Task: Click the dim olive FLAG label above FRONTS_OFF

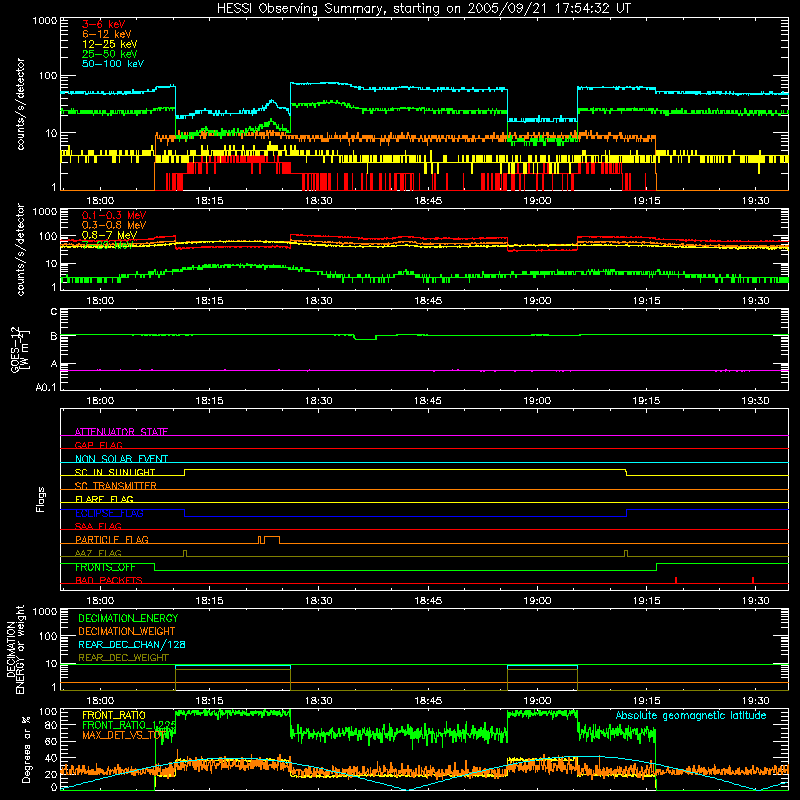Action: [98, 553]
